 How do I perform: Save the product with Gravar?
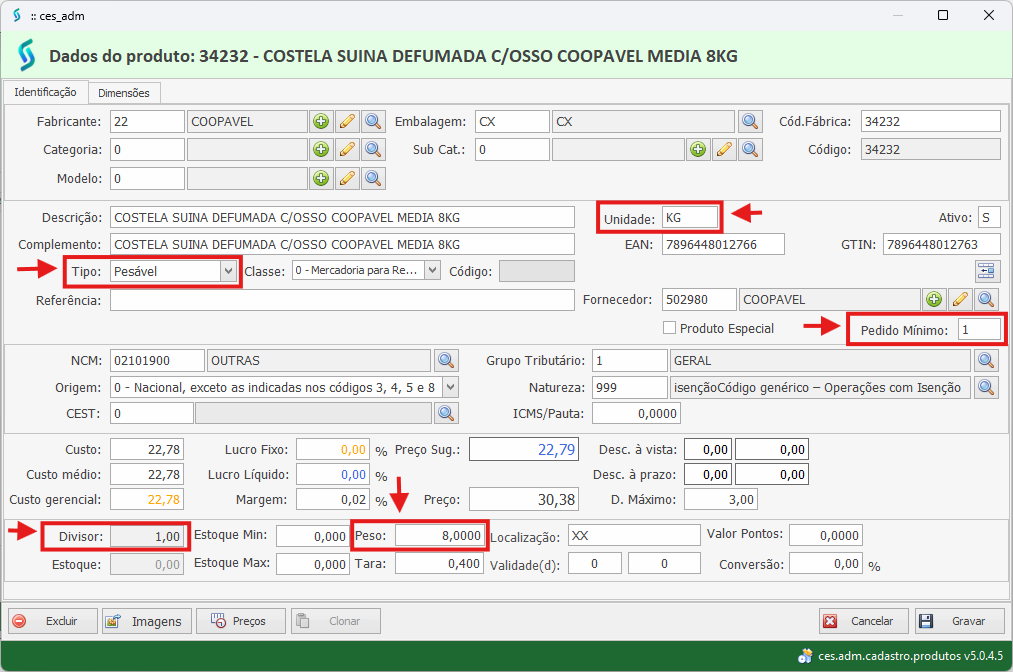pos(959,621)
